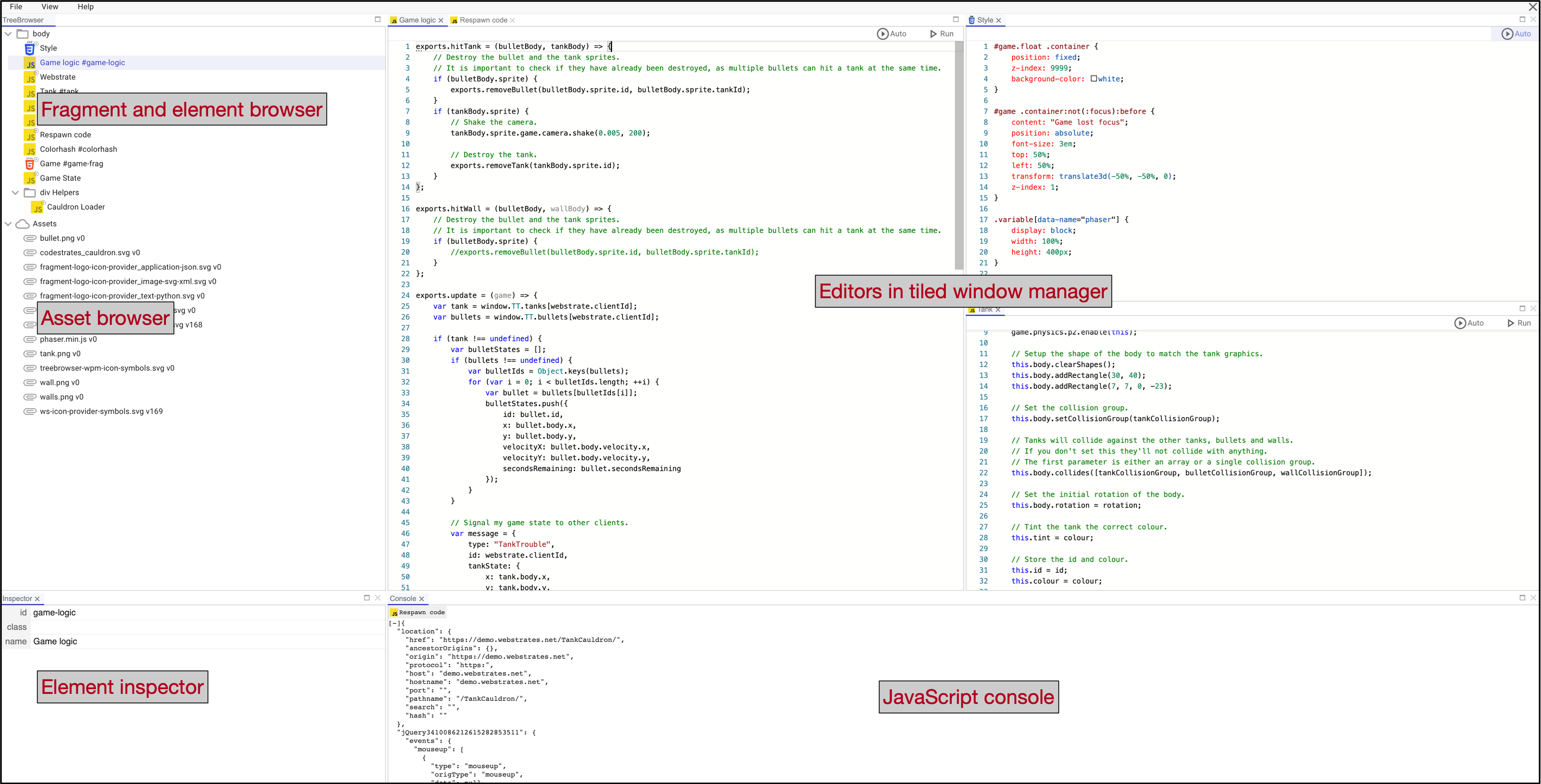Collapse the Assets section
1541x784 pixels.
tap(8, 224)
